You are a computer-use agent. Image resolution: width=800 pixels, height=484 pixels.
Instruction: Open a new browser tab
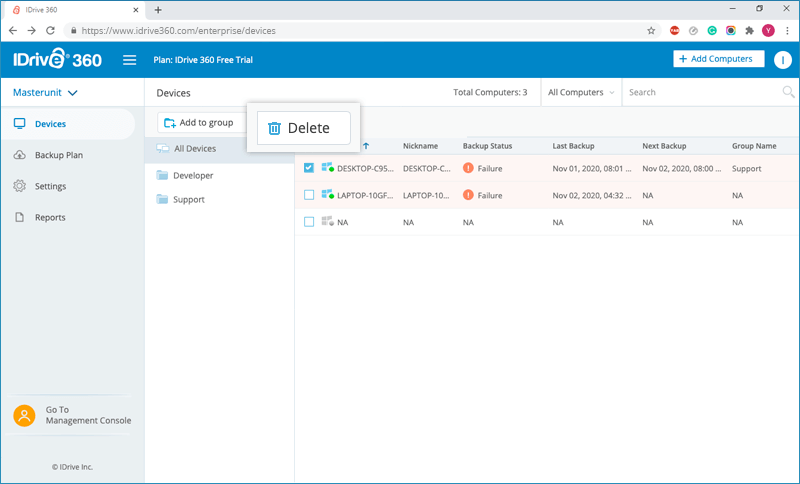tap(158, 10)
